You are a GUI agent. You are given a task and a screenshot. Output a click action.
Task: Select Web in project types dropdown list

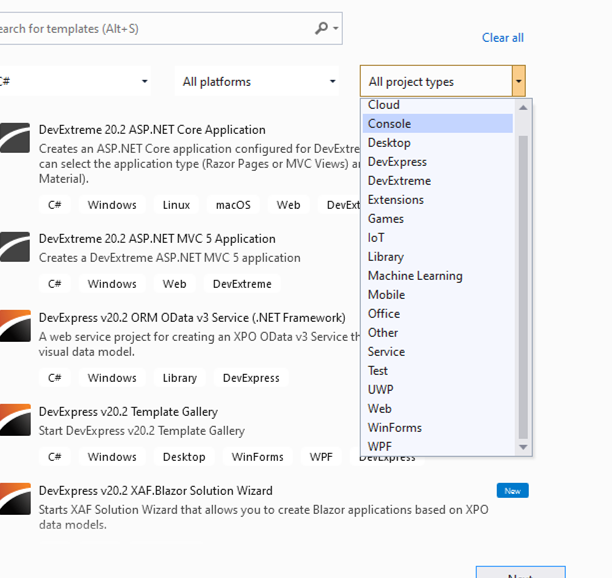pos(438,409)
